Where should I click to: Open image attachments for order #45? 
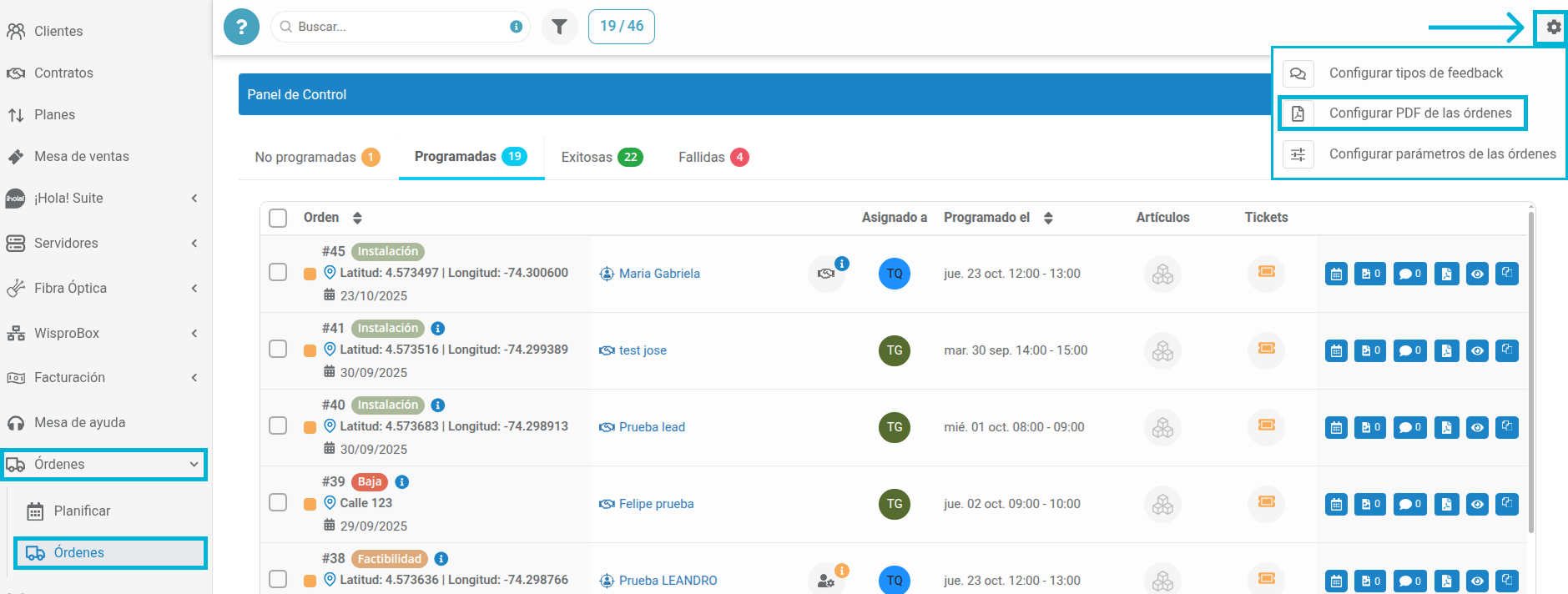tap(1369, 274)
